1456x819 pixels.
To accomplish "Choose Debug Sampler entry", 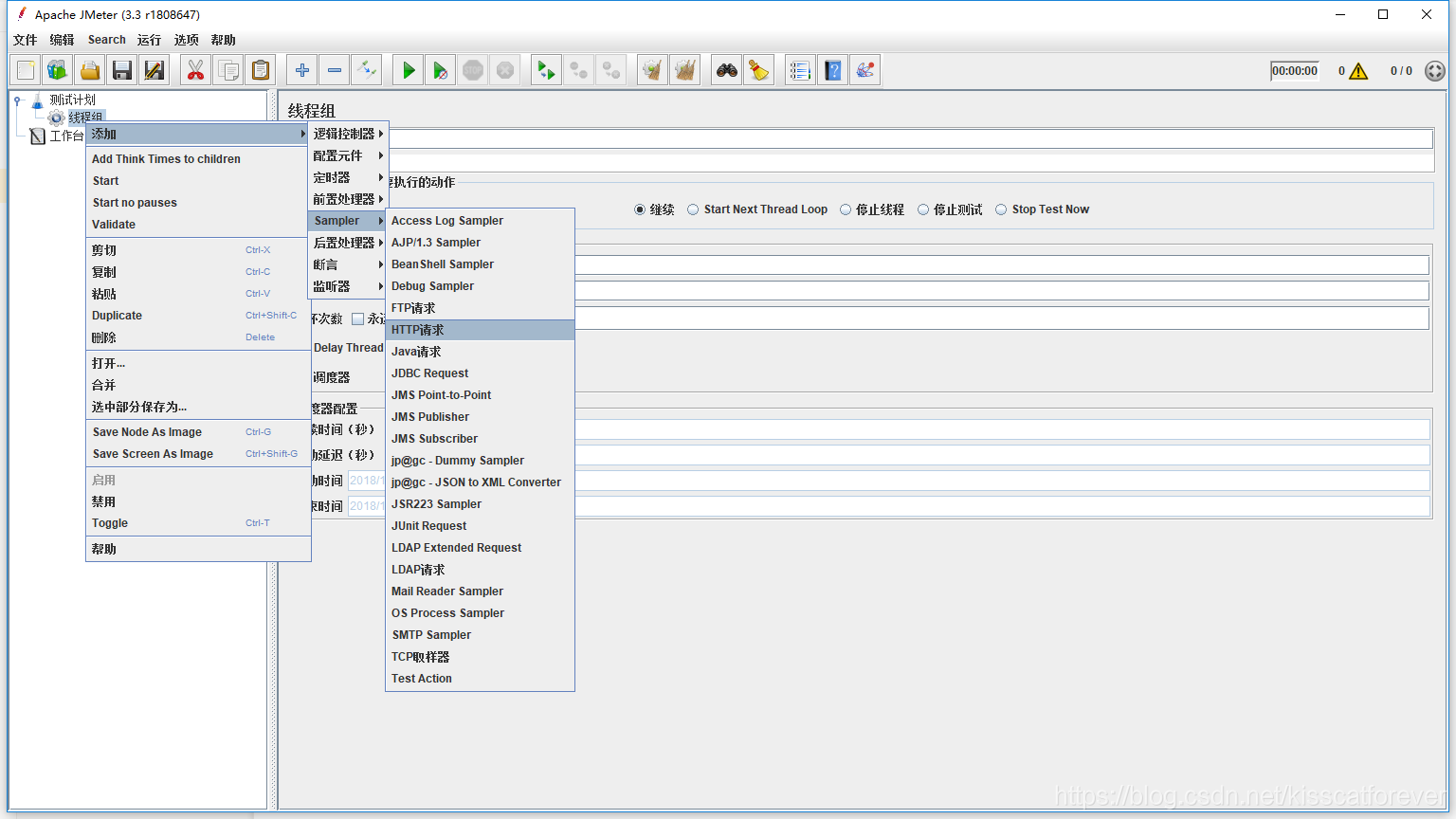I will click(480, 286).
